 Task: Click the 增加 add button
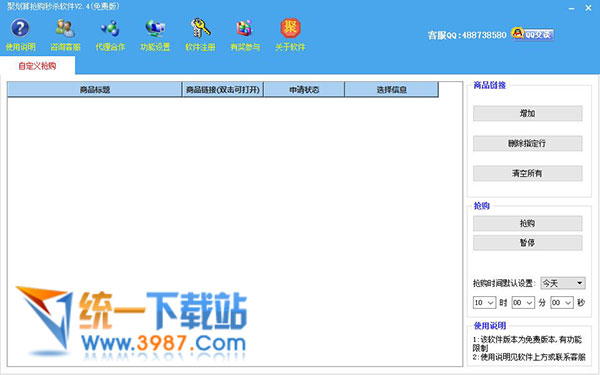(x=527, y=113)
